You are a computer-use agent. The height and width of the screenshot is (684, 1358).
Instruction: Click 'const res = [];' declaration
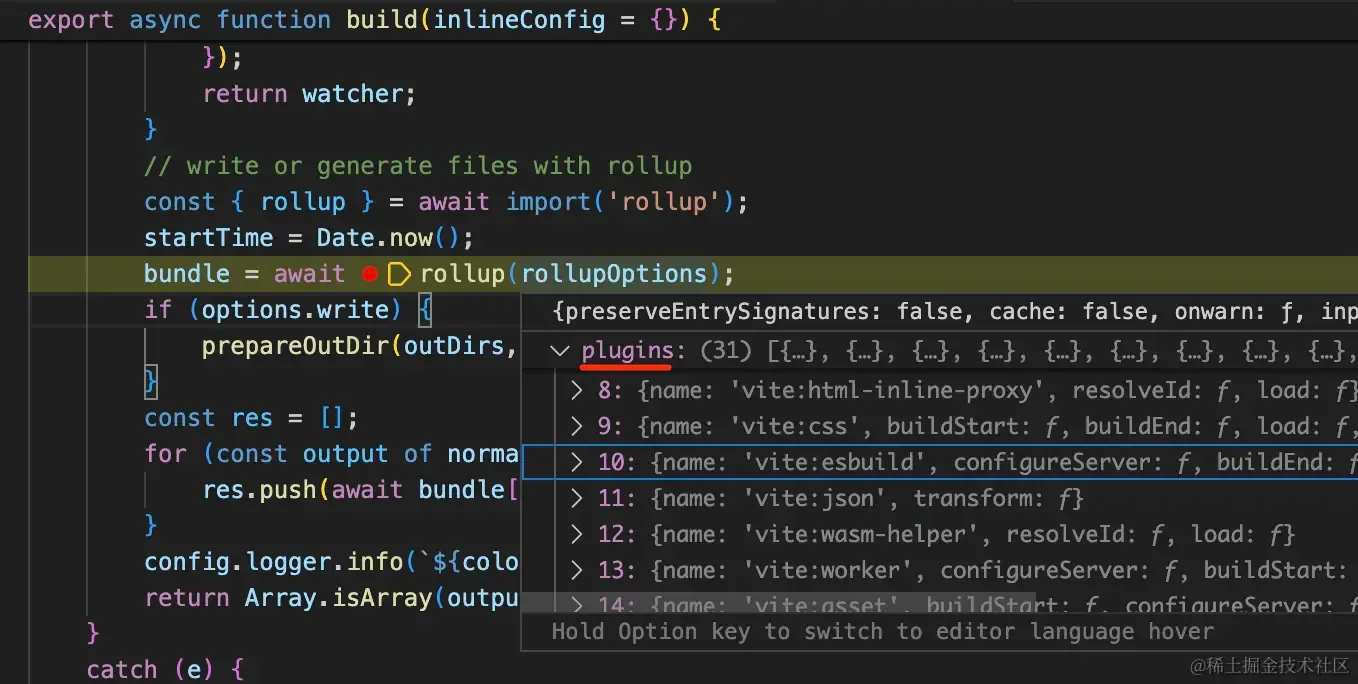click(251, 418)
